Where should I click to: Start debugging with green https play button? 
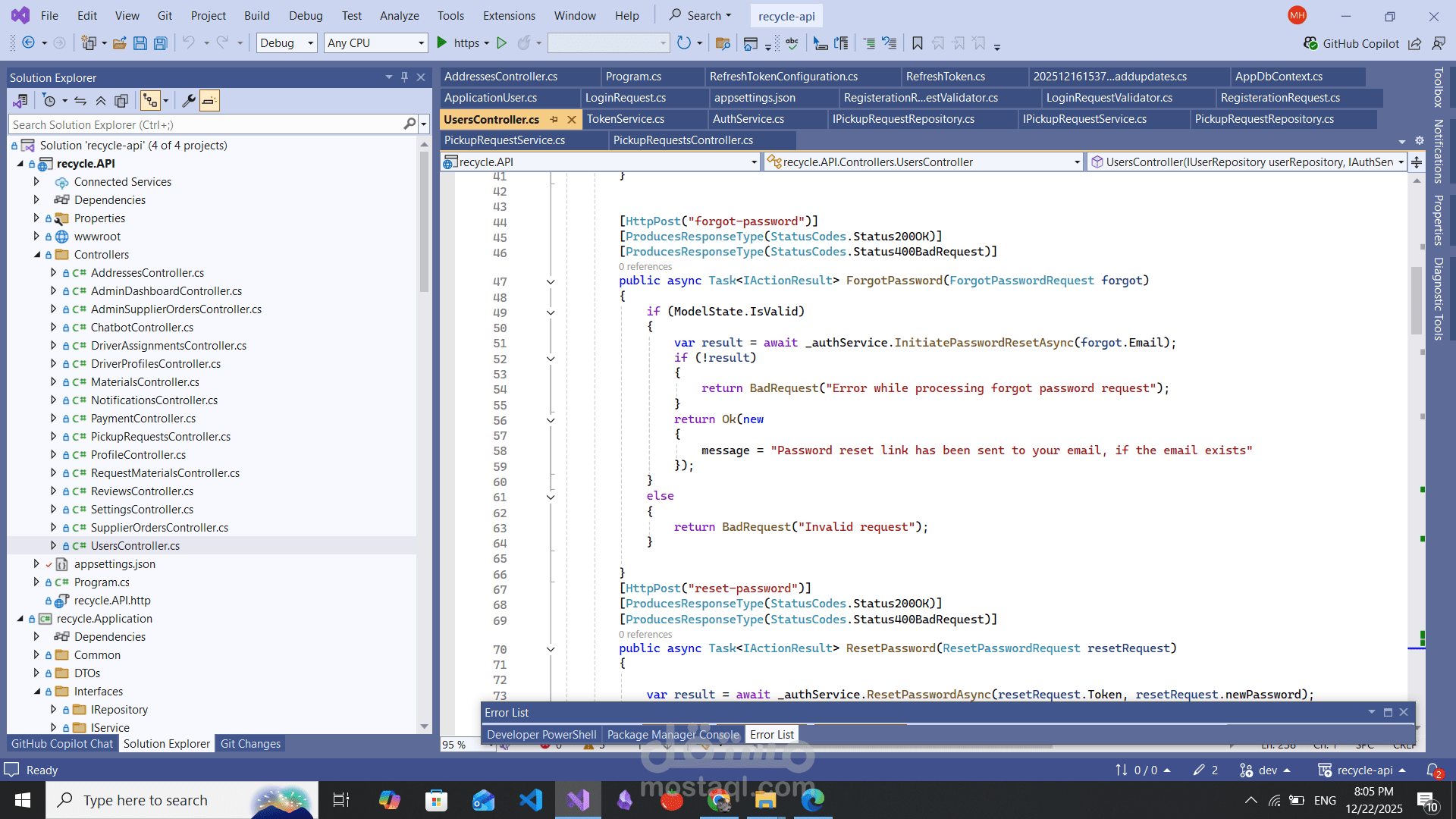pos(442,43)
